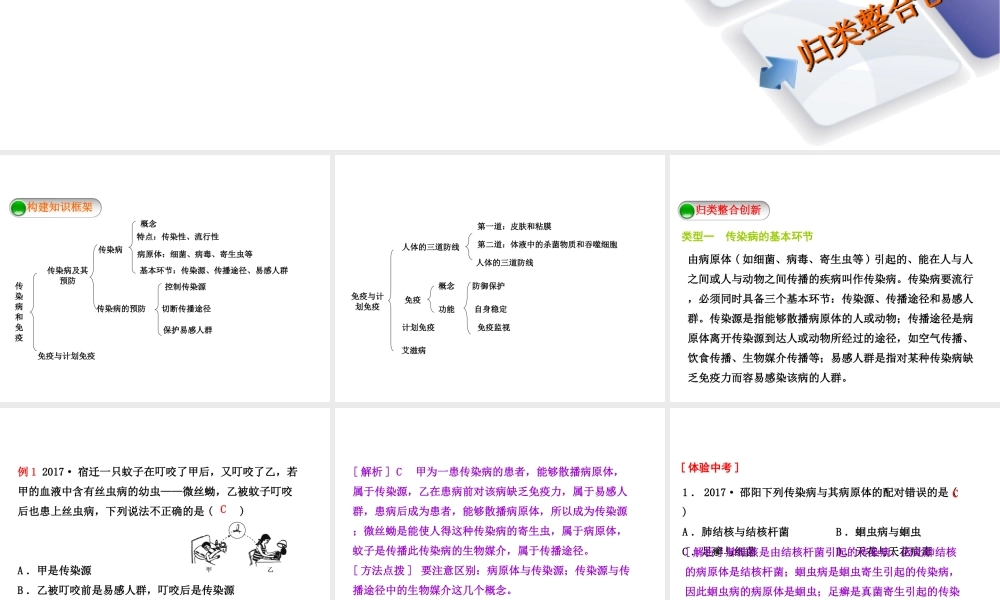Click the ［方法点拨］ heading
The height and width of the screenshot is (600, 1000).
coord(383,571)
